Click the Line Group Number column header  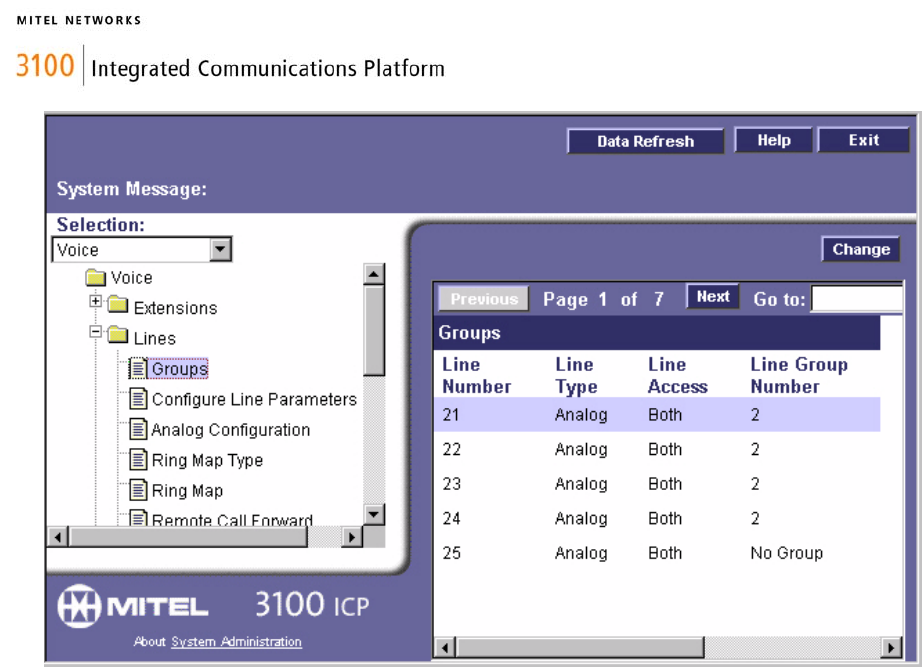click(799, 375)
